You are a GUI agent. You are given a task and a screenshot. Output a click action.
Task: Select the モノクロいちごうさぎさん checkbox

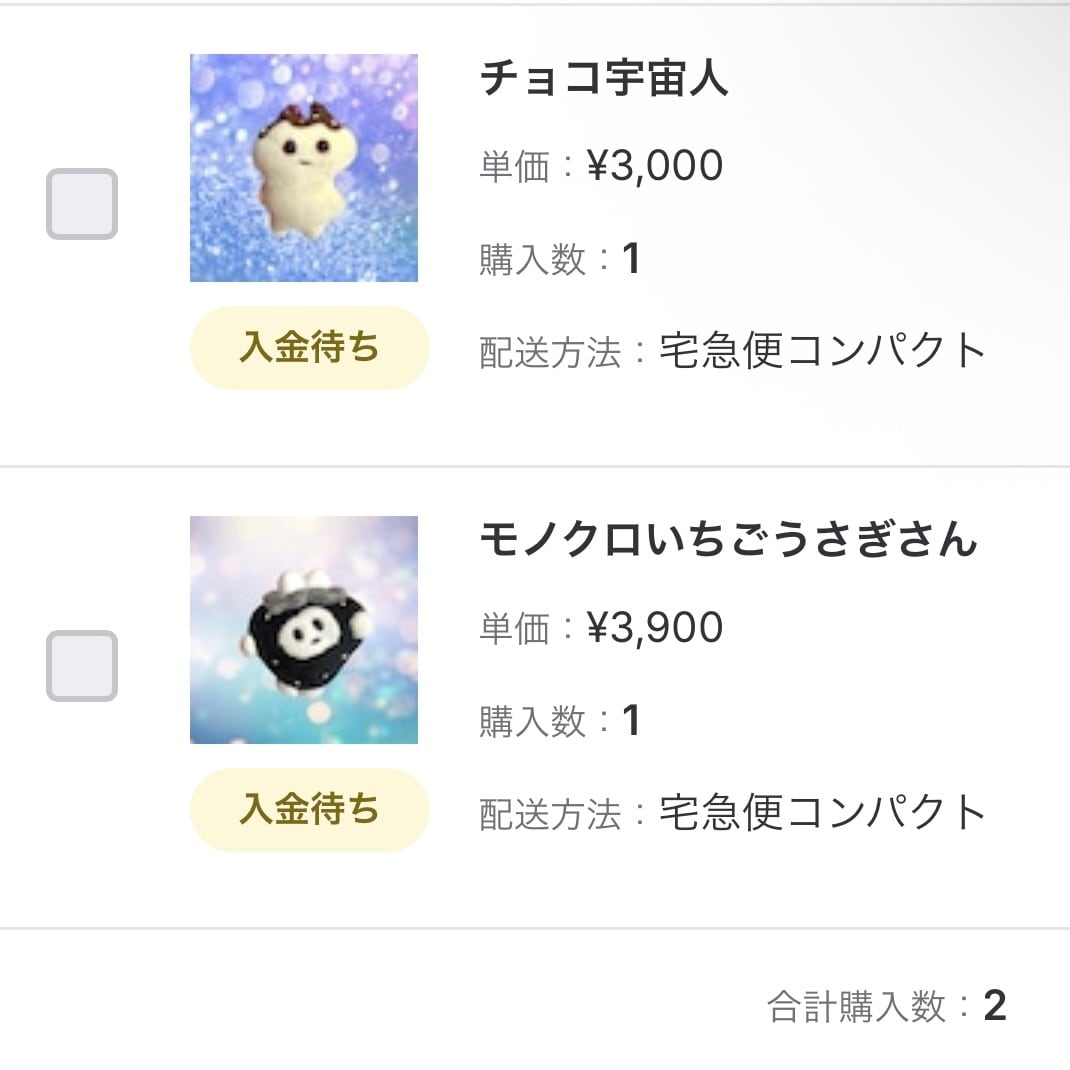click(x=82, y=666)
